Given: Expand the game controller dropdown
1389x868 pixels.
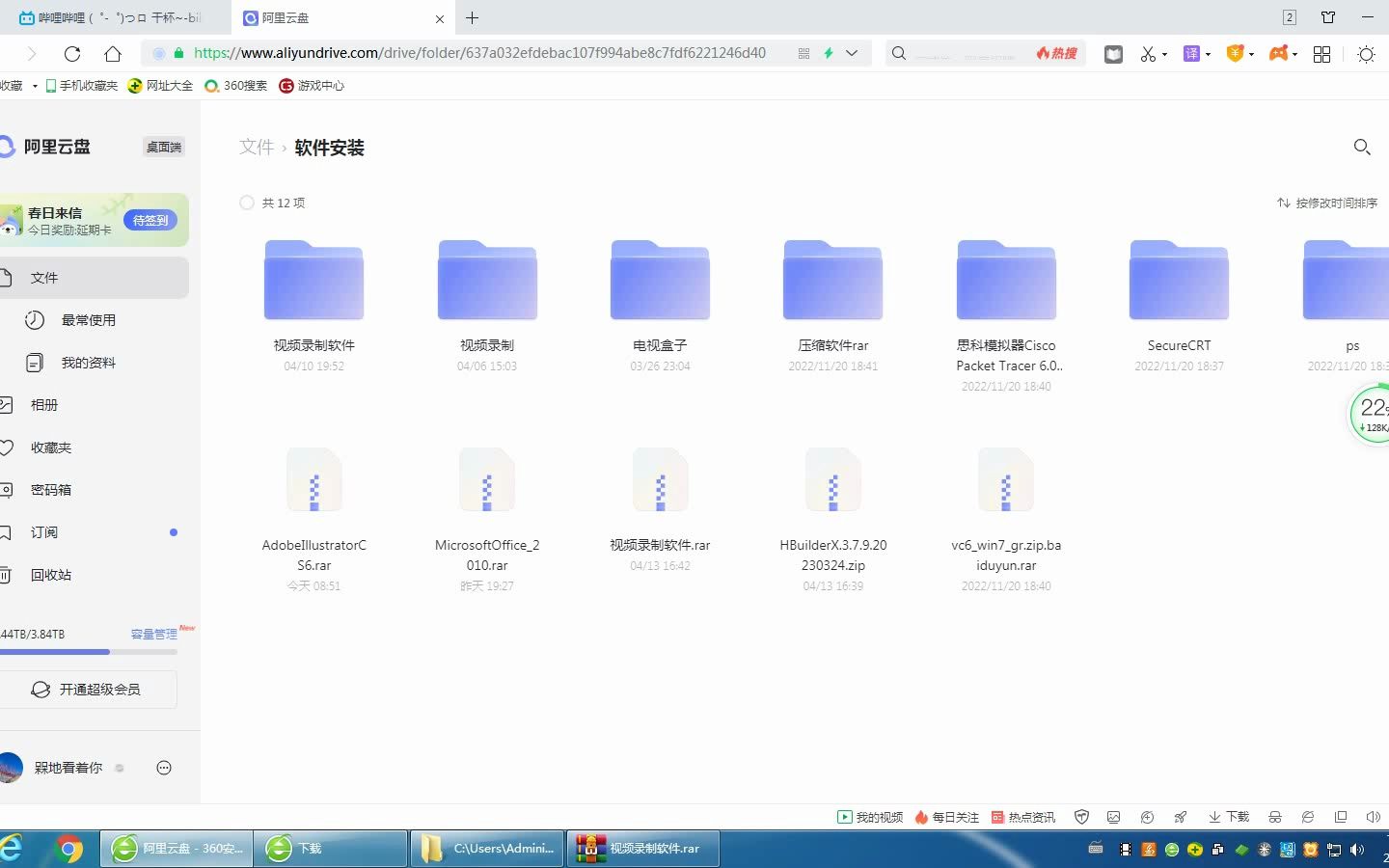Looking at the screenshot, I should tap(1294, 54).
